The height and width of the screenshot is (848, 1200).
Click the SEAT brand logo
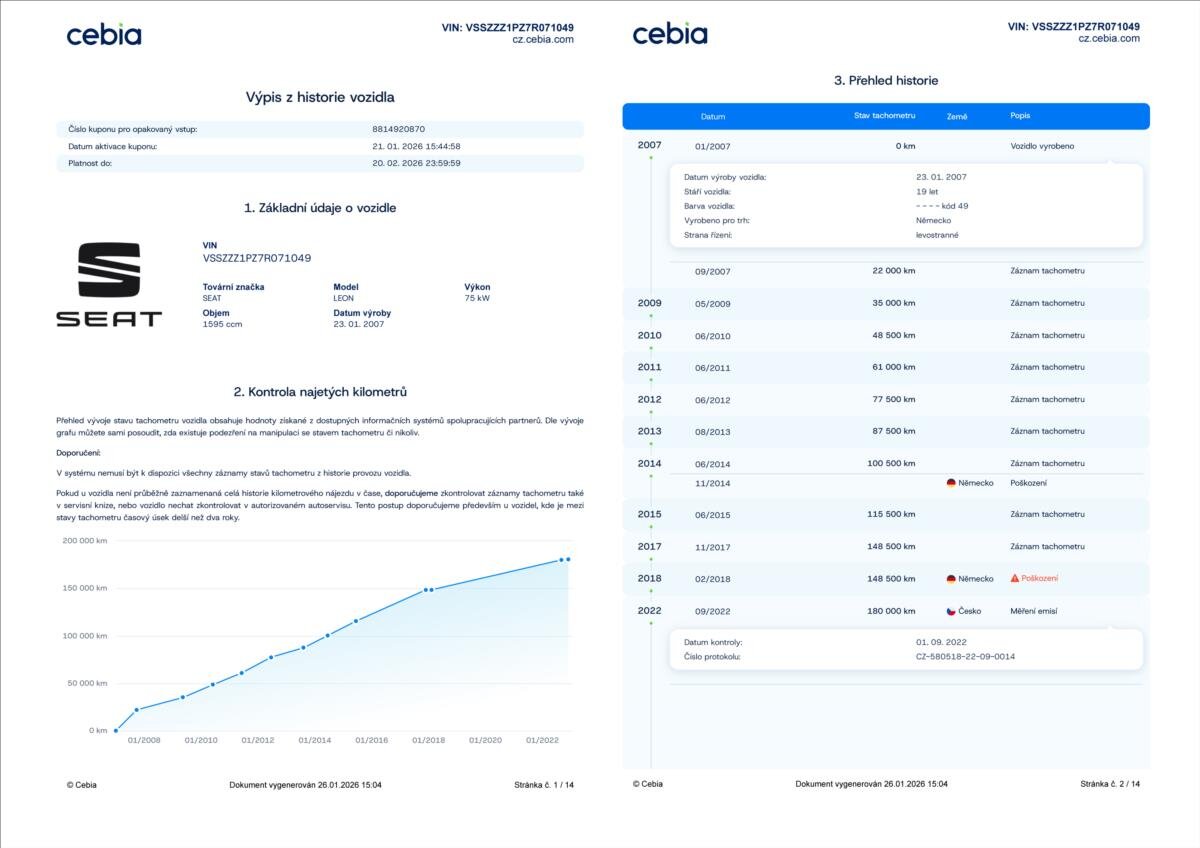coord(109,284)
